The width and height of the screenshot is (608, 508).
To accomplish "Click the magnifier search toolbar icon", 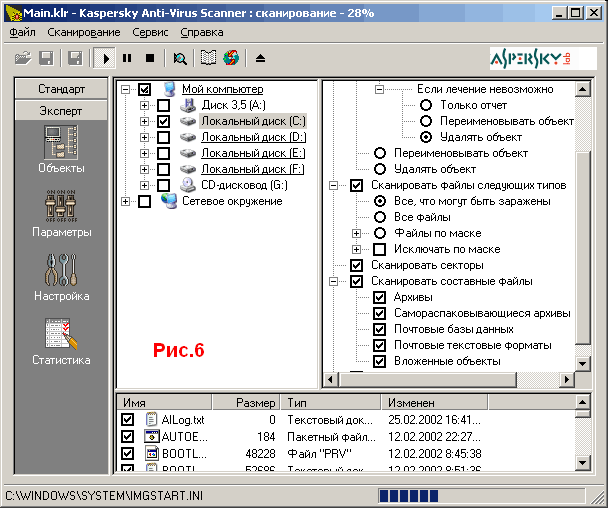I will point(180,59).
